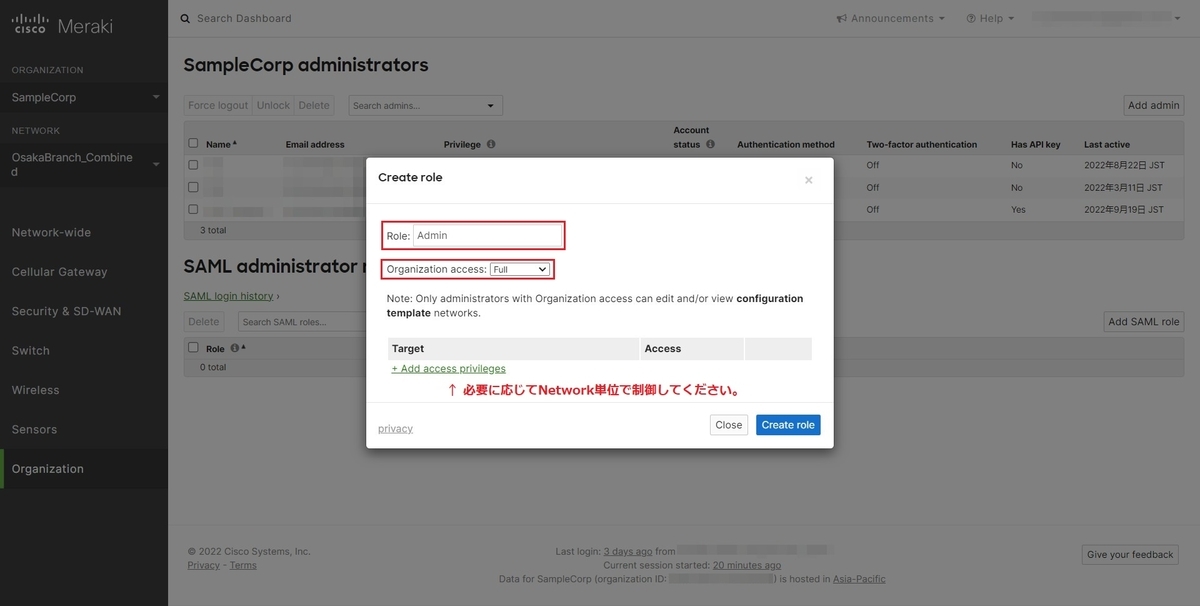This screenshot has height=606, width=1200.
Task: Click the search magnifier icon
Action: click(185, 18)
